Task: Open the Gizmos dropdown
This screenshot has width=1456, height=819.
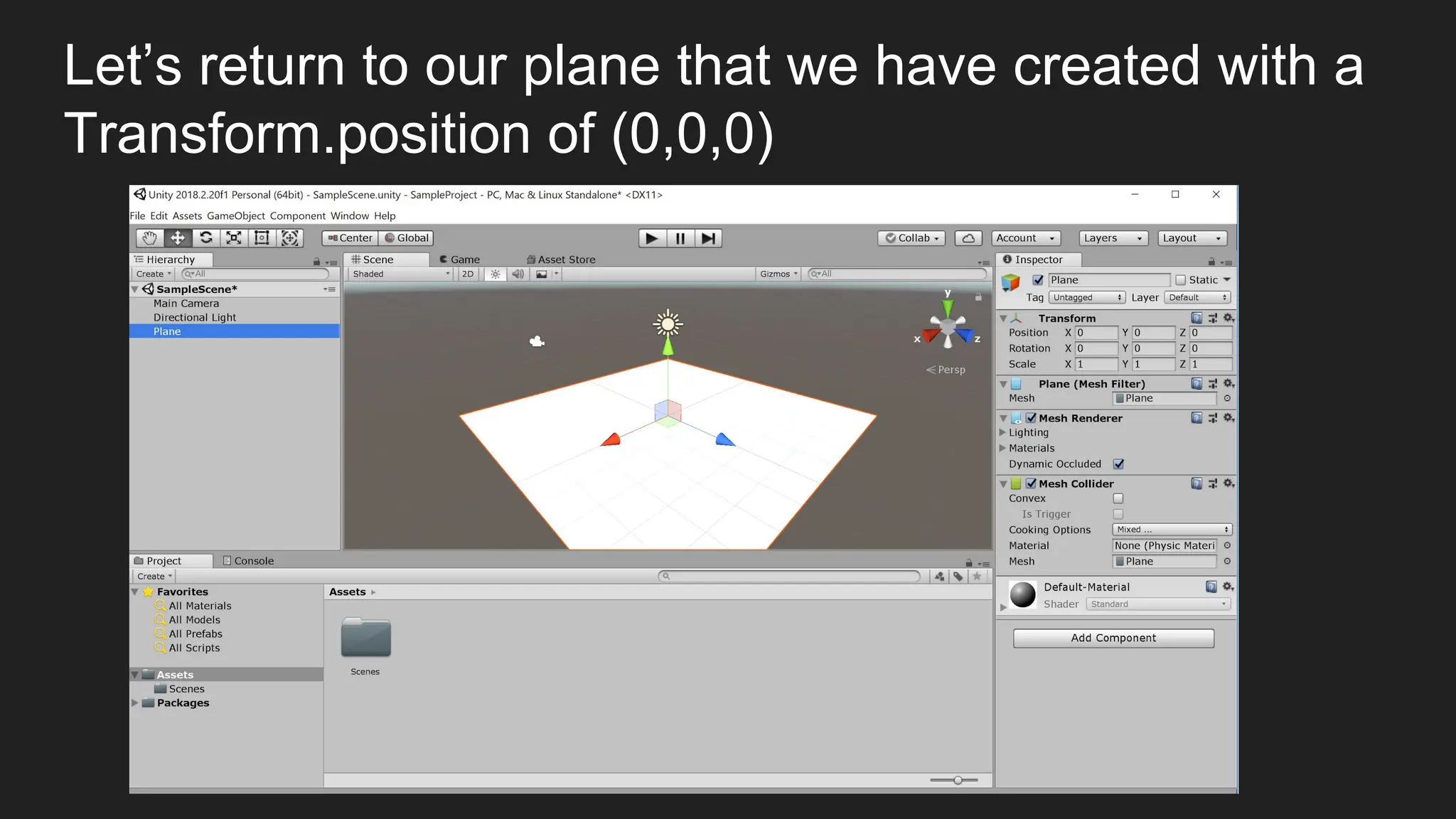Action: 778,274
